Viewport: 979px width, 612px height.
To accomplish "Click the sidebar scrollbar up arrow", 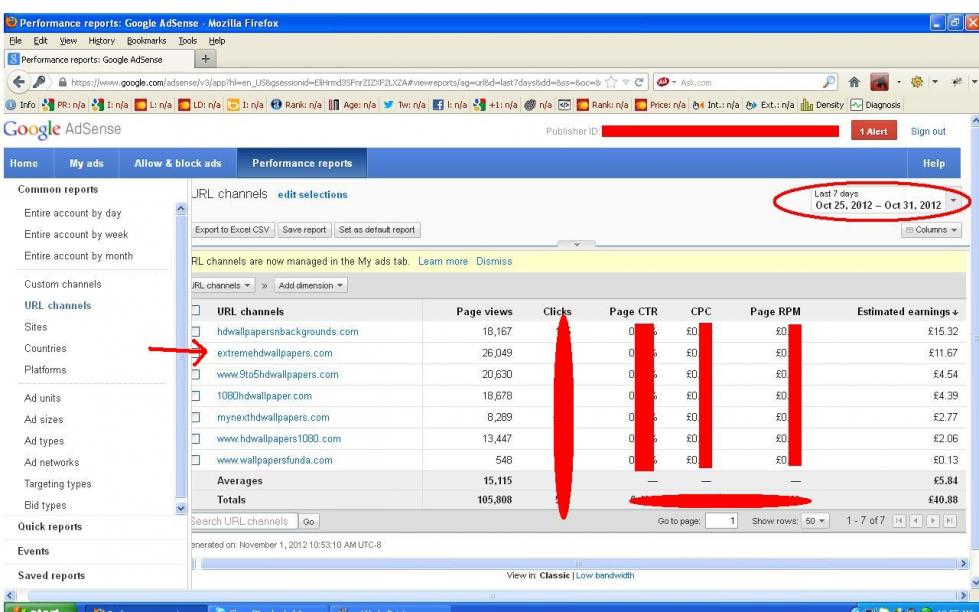I will (181, 209).
